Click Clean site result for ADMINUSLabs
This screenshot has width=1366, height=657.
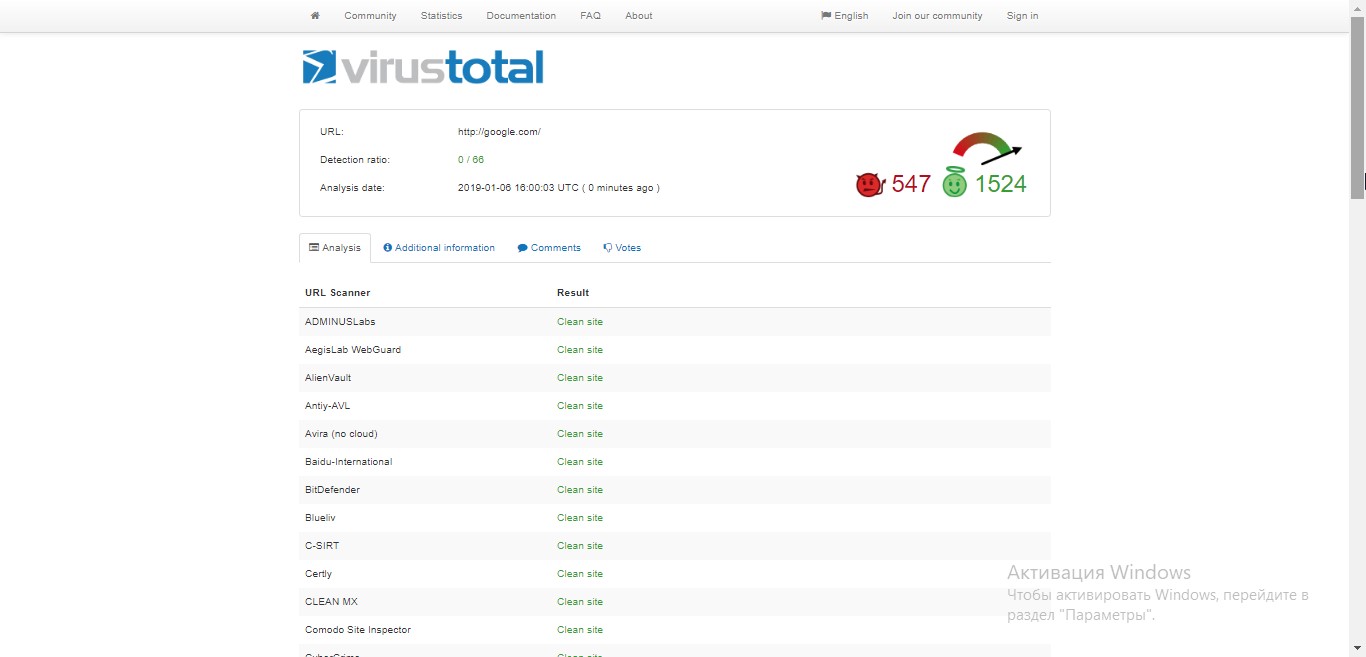pos(580,322)
